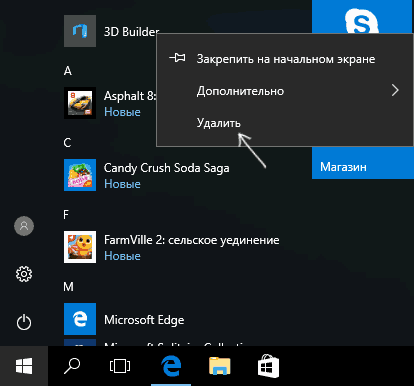Open the Candy Crush Soda Saga icon

(80, 175)
